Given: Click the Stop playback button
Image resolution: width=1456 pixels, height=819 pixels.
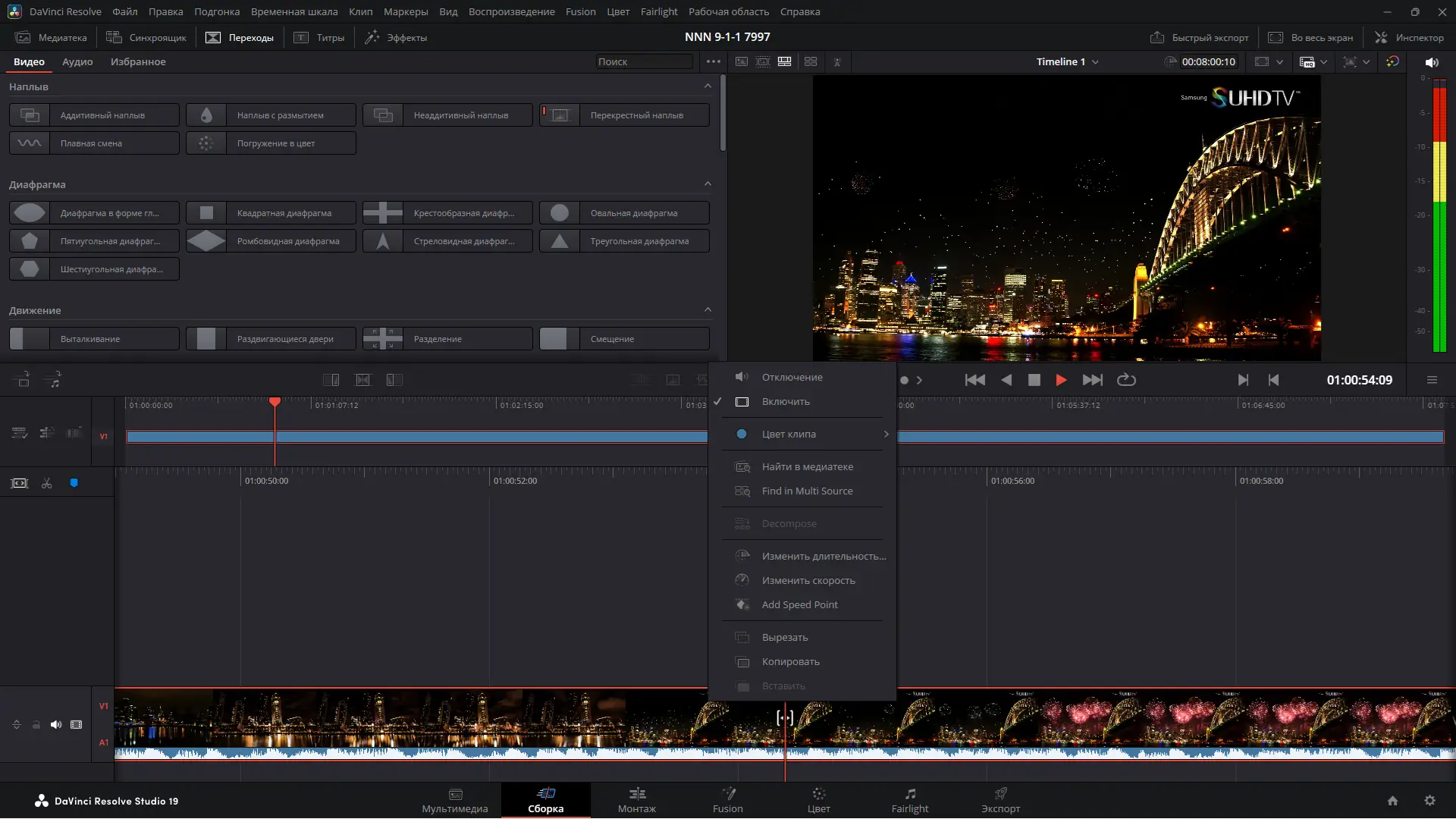Looking at the screenshot, I should [x=1034, y=380].
